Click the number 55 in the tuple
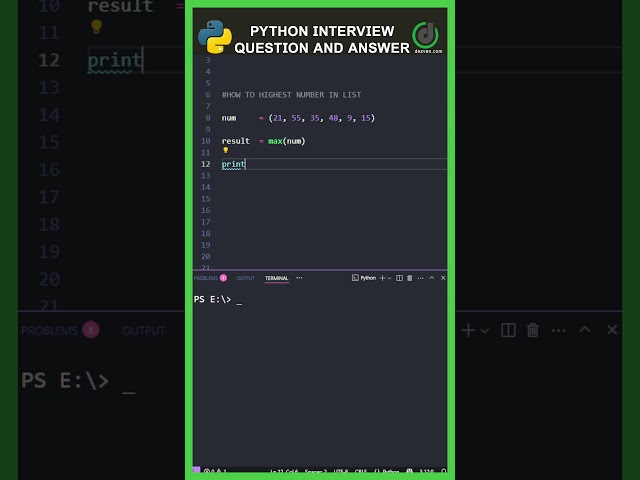The height and width of the screenshot is (480, 640). (296, 118)
